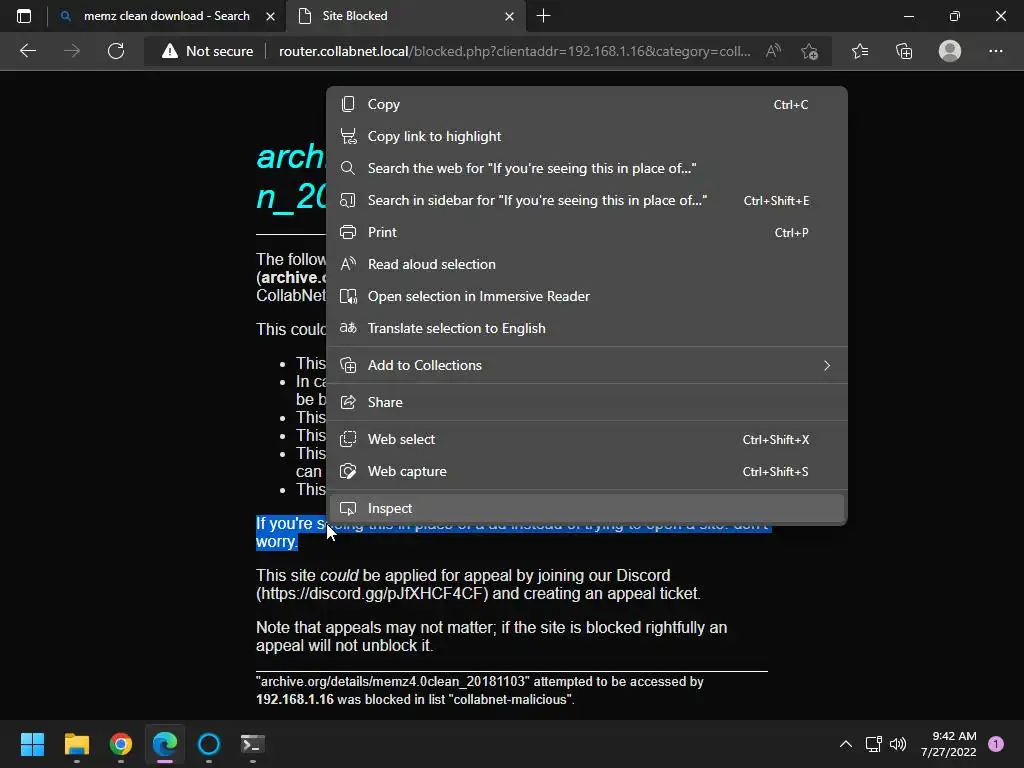Choose Print from context menu

[x=586, y=232]
